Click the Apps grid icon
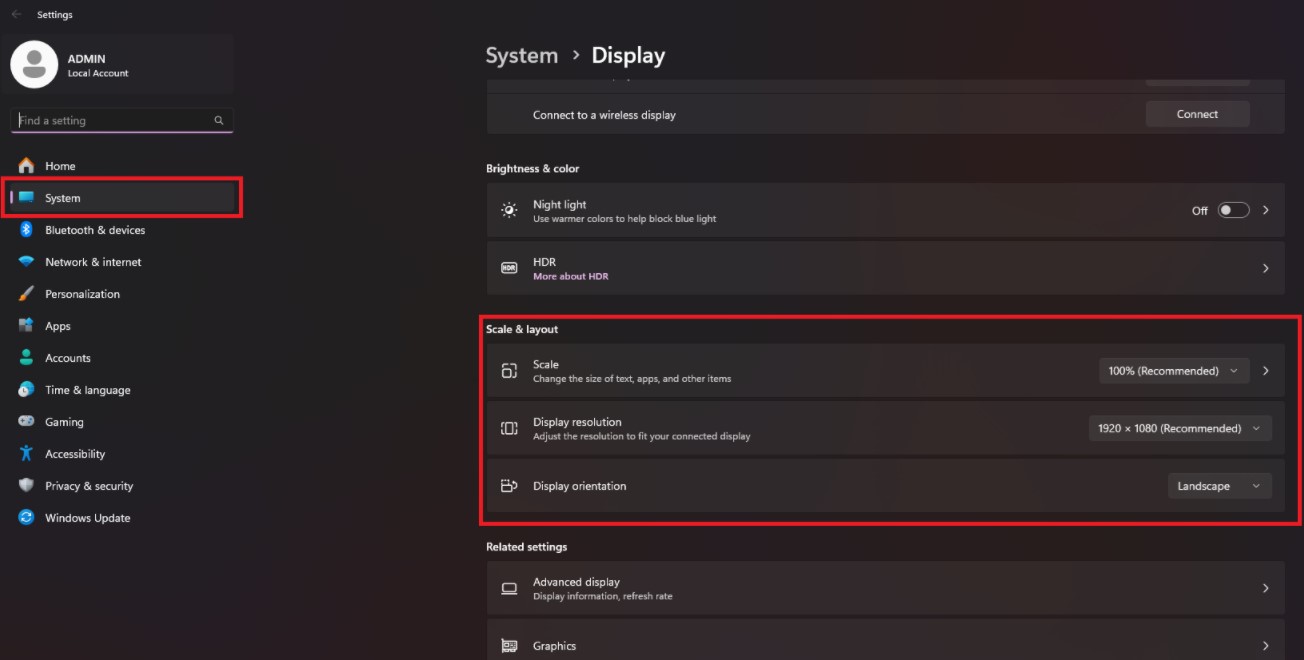This screenshot has height=660, width=1304. (26, 326)
